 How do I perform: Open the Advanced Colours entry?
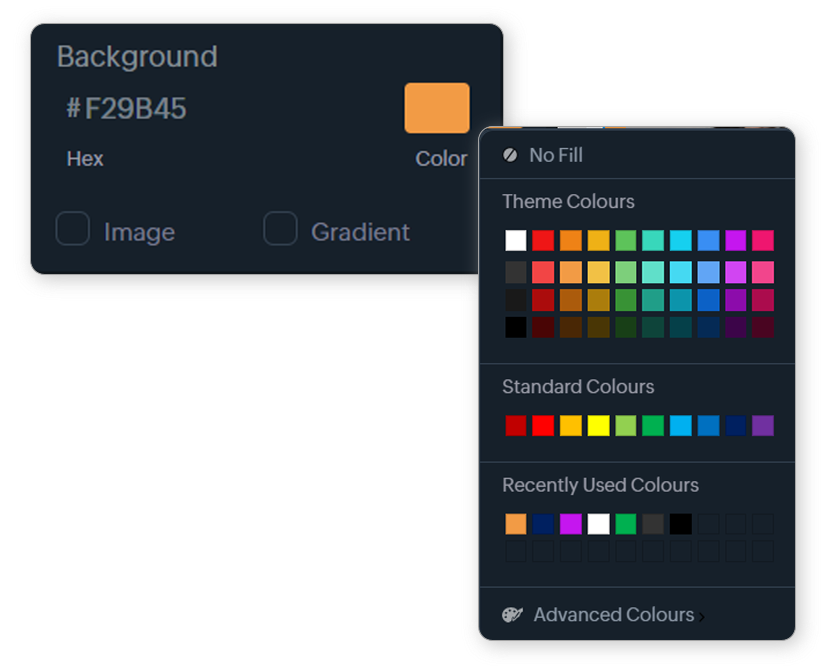[613, 615]
